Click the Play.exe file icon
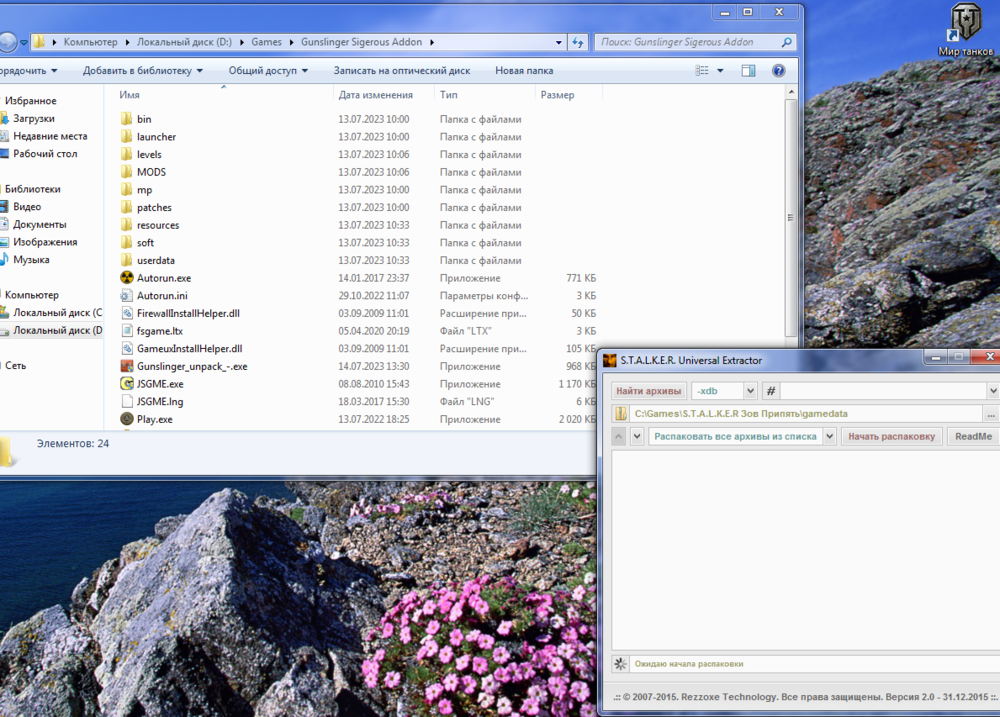Screen dimensions: 1000x717 click(x=127, y=419)
